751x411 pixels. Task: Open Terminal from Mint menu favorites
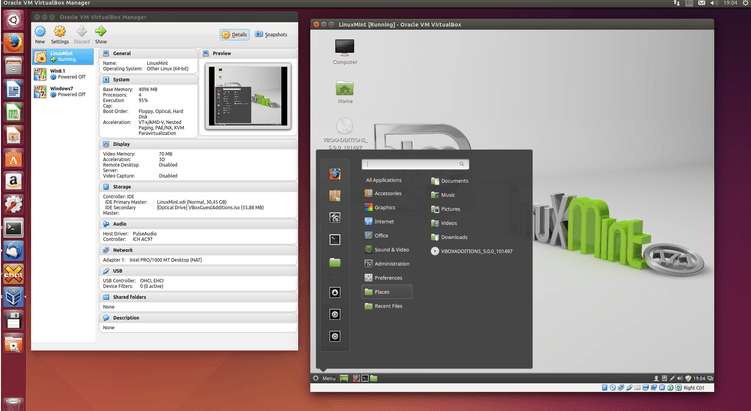[335, 239]
